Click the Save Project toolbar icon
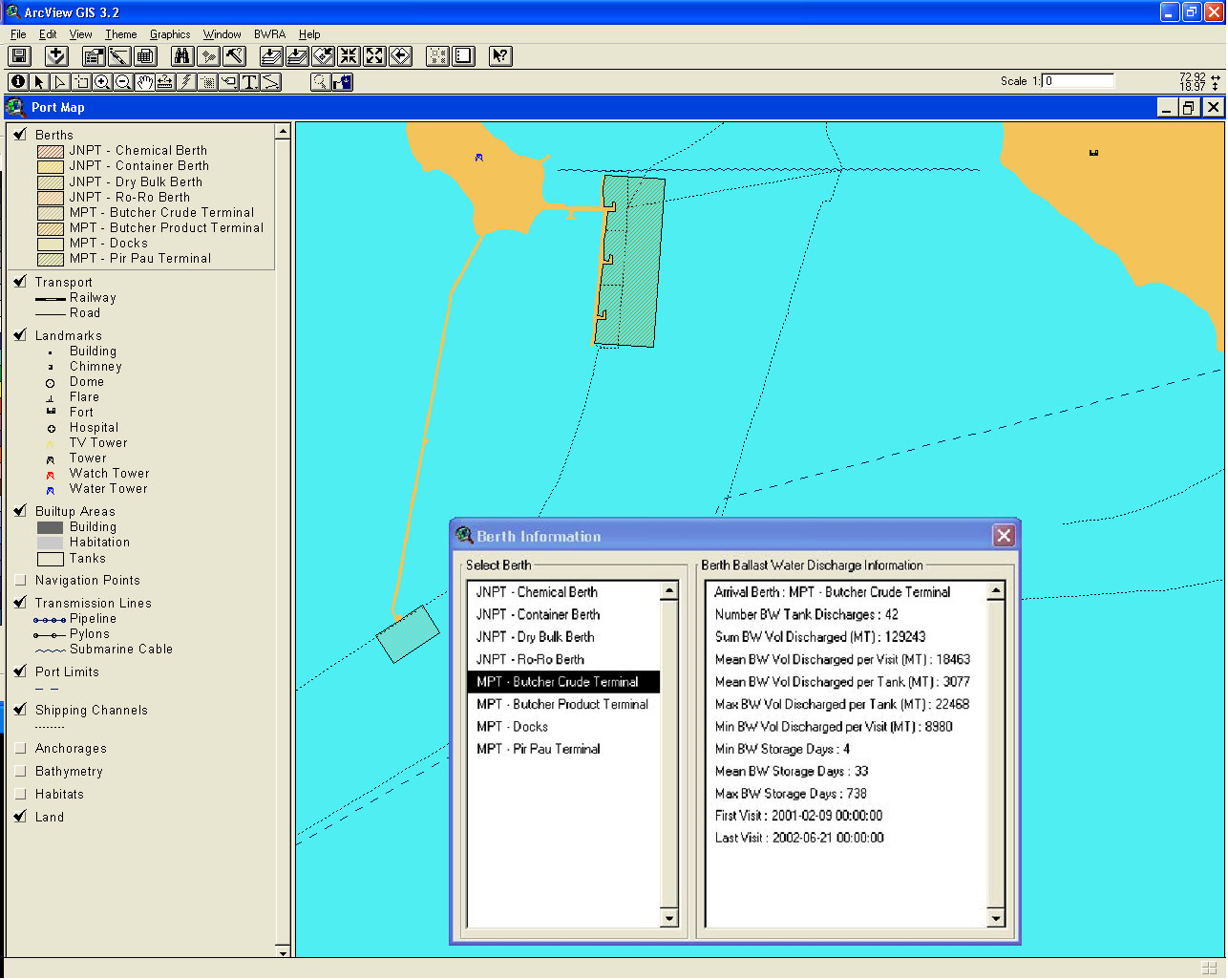This screenshot has height=980, width=1228. click(20, 56)
